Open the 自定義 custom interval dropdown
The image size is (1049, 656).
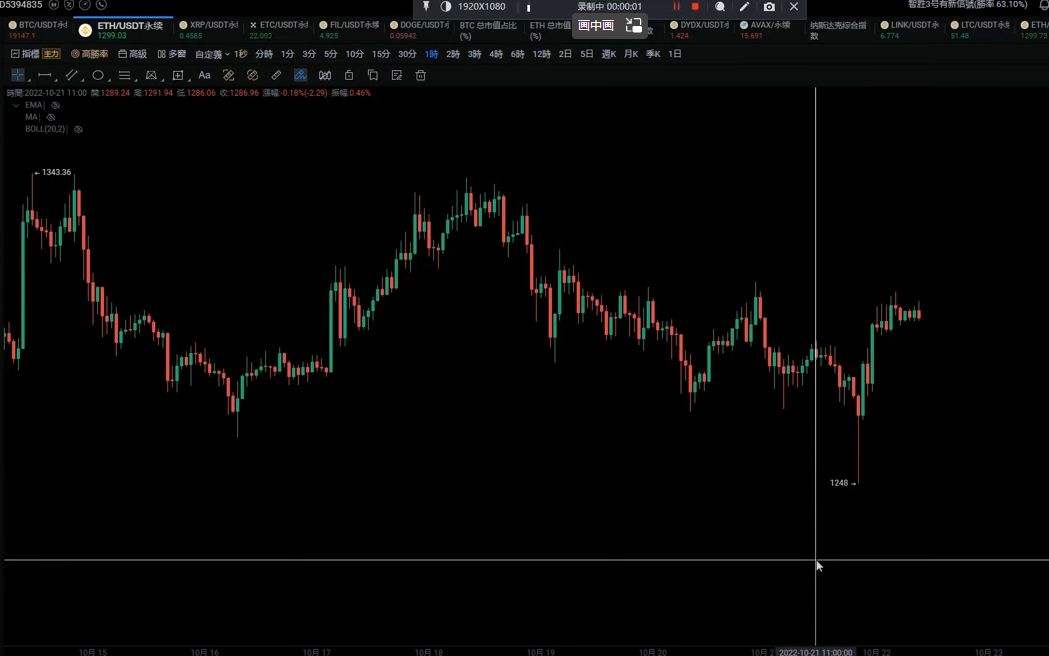211,54
